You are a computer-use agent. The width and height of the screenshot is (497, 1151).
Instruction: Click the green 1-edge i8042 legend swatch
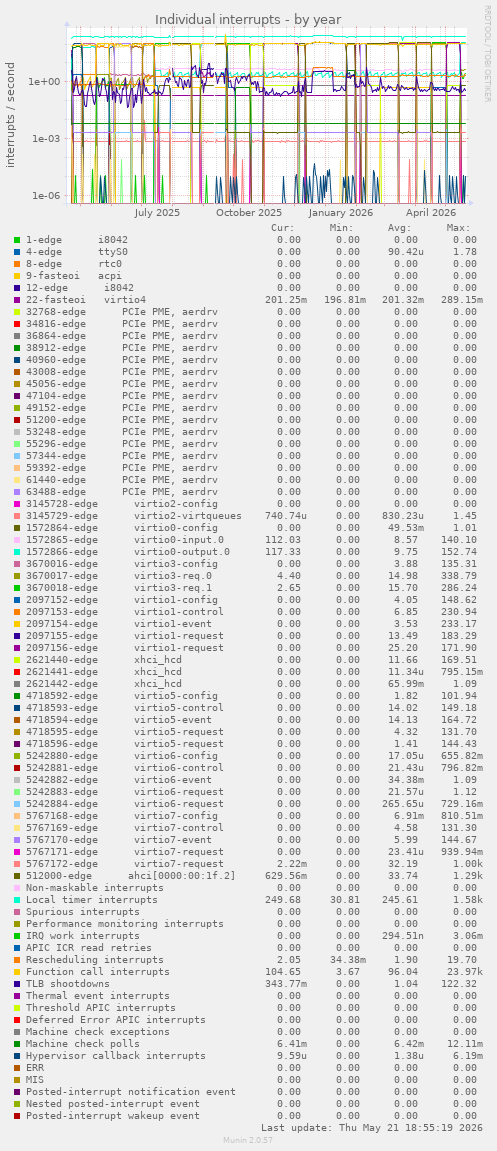[x=17, y=239]
